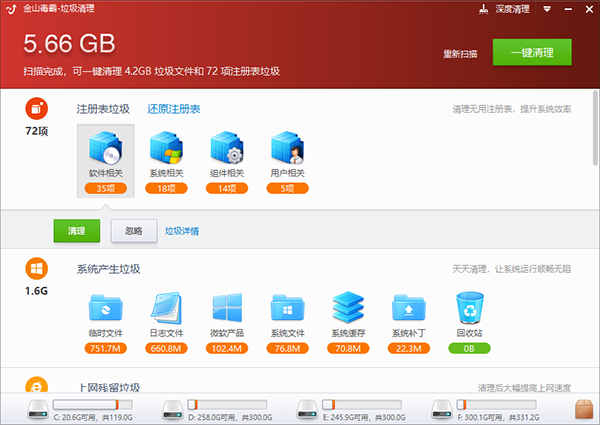Click the D: 258.0G可用 drive text
Screen dimensions: 600x425
click(x=230, y=417)
